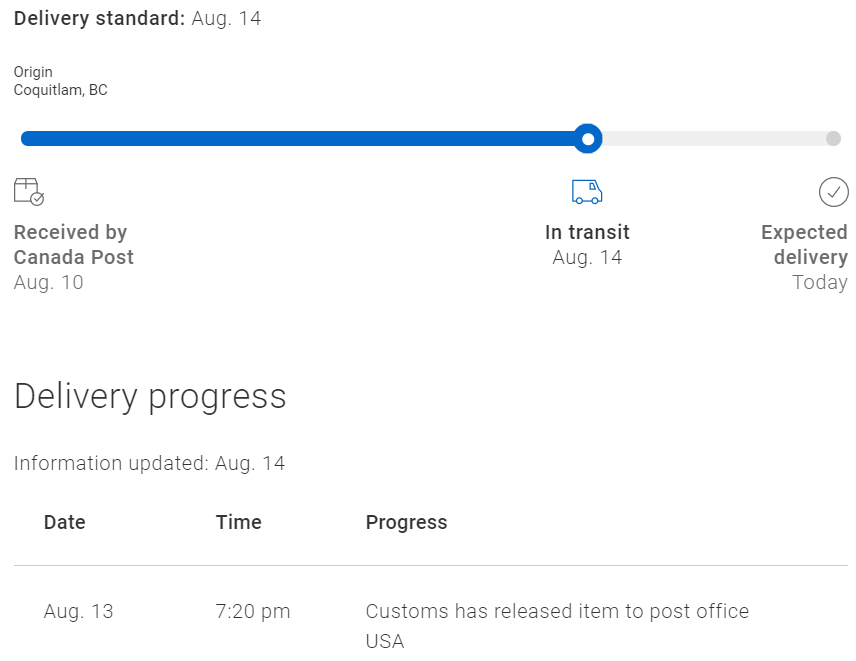Select the In transit status label
The image size is (856, 661).
[x=587, y=233]
